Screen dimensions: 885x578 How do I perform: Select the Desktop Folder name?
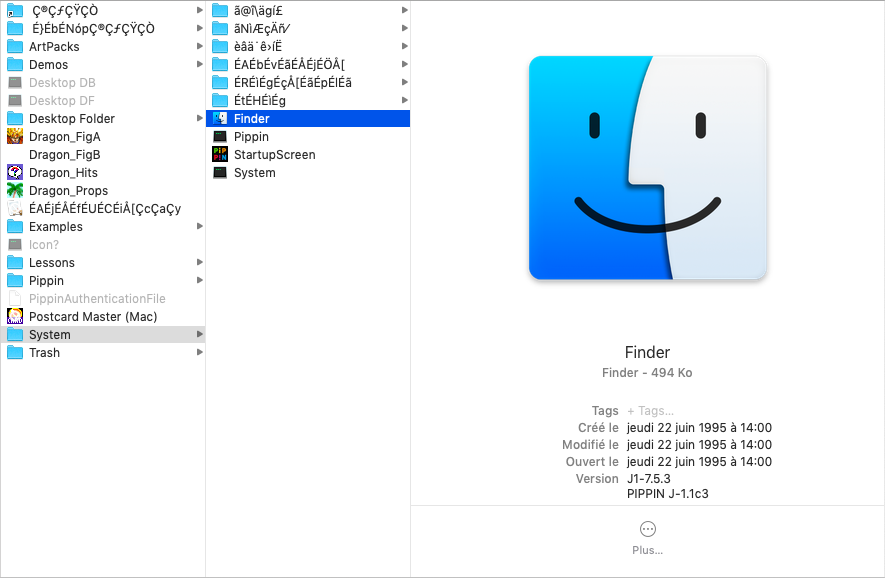pyautogui.click(x=72, y=119)
